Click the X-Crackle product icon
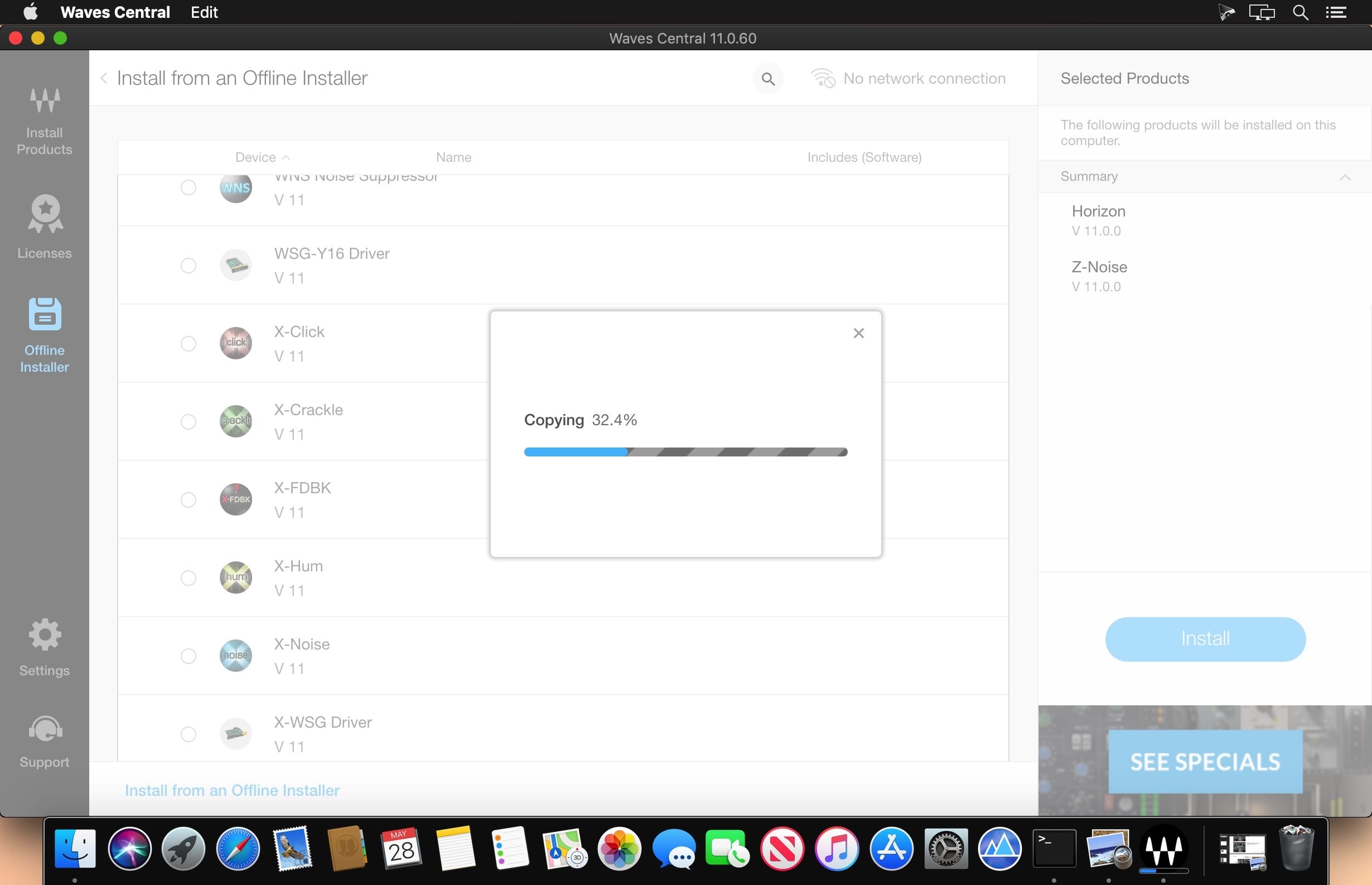Image resolution: width=1372 pixels, height=885 pixels. (x=235, y=421)
